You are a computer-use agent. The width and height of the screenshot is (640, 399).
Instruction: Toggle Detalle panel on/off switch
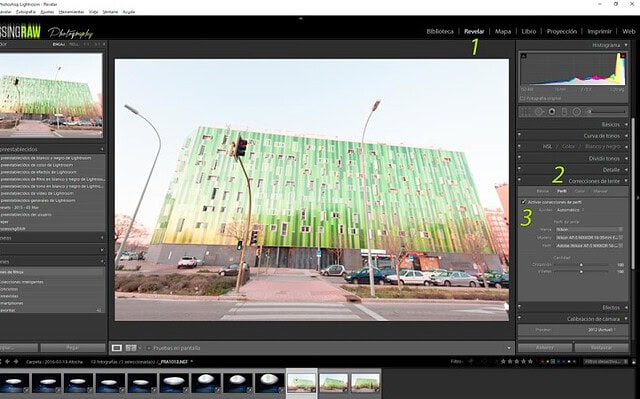520,168
